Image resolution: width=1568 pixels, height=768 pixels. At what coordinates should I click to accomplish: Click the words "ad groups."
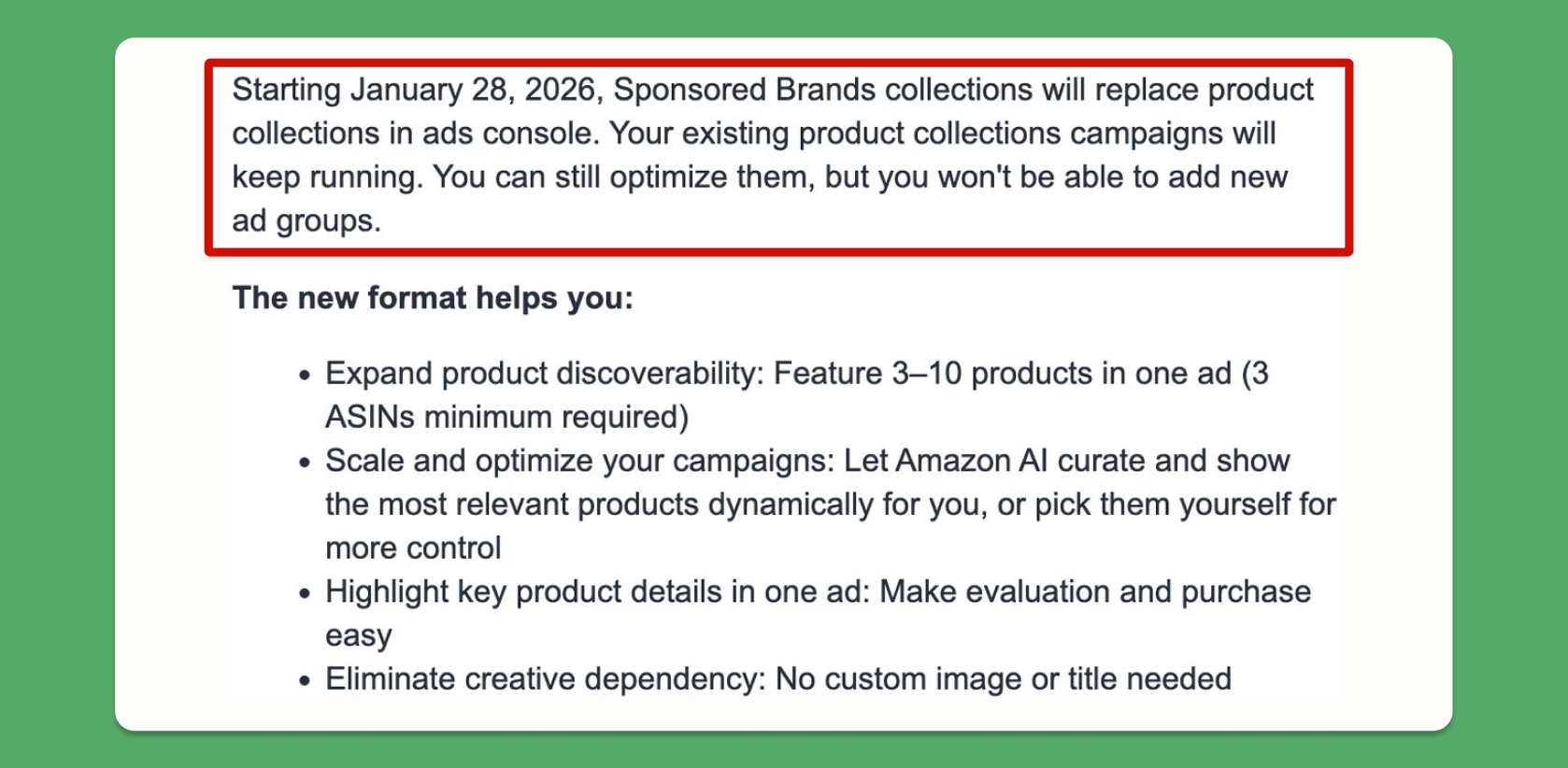click(306, 220)
